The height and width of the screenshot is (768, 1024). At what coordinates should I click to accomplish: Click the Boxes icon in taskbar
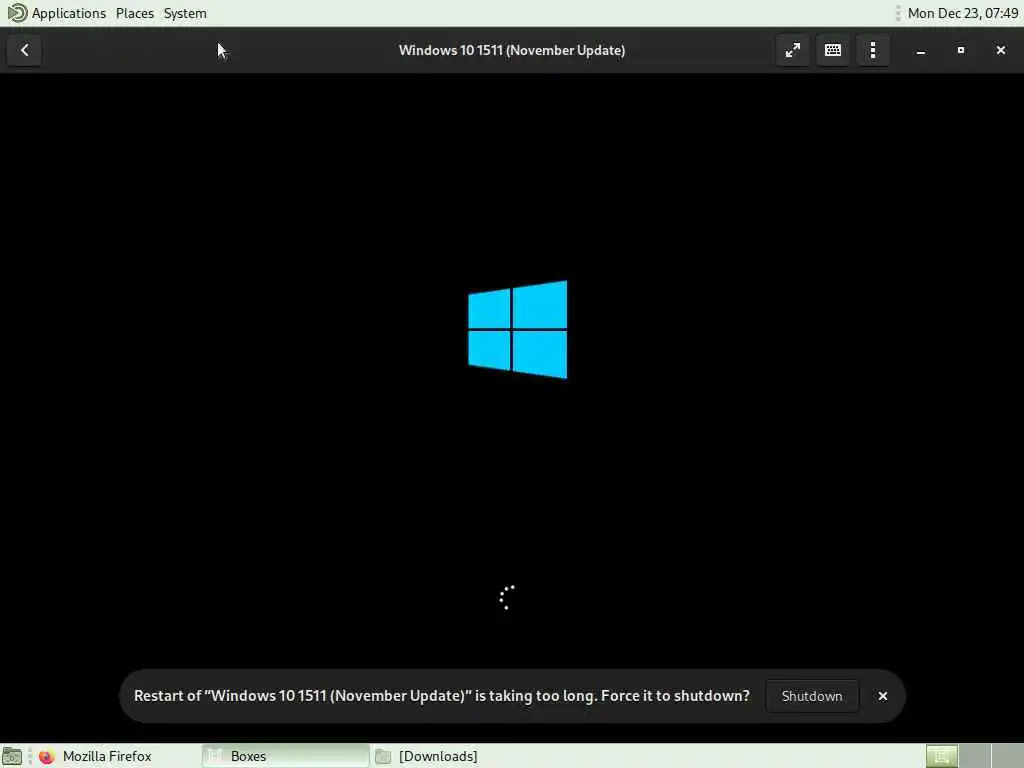214,756
